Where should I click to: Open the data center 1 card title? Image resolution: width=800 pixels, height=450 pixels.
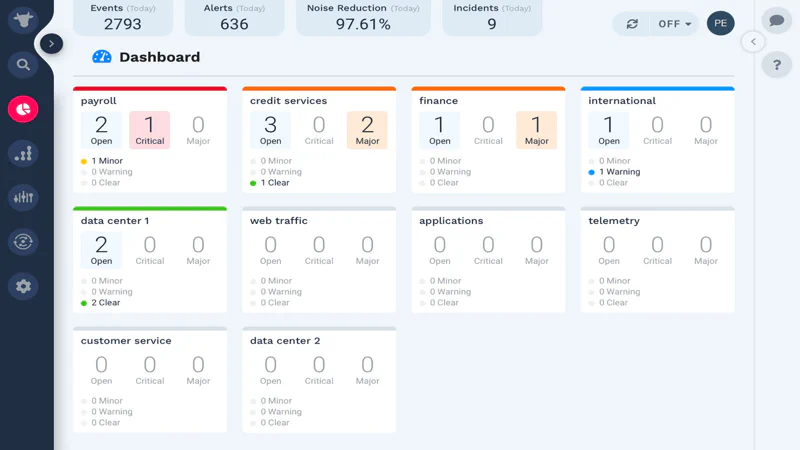pos(115,221)
